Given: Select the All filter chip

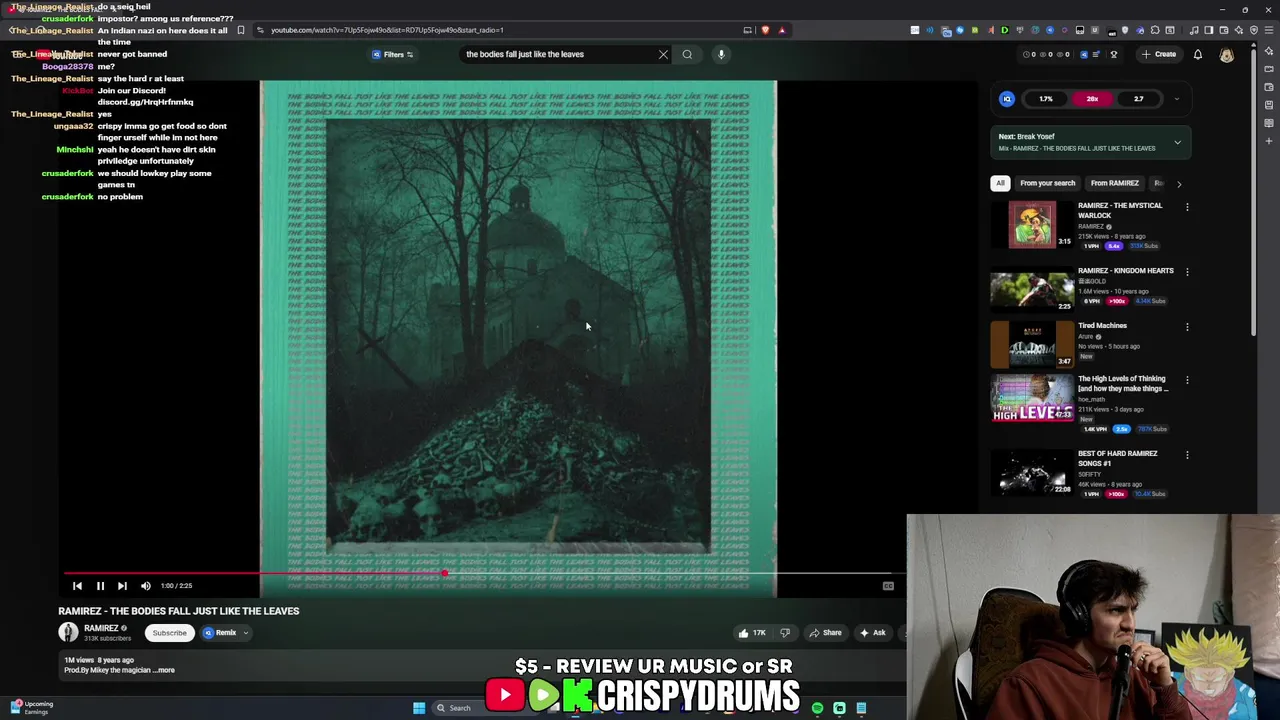Looking at the screenshot, I should point(1000,183).
